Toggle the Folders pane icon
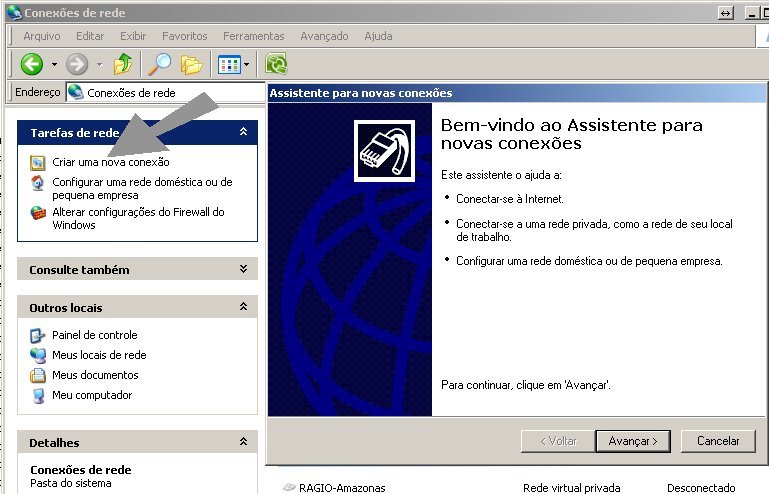The height and width of the screenshot is (494, 769). (191, 64)
